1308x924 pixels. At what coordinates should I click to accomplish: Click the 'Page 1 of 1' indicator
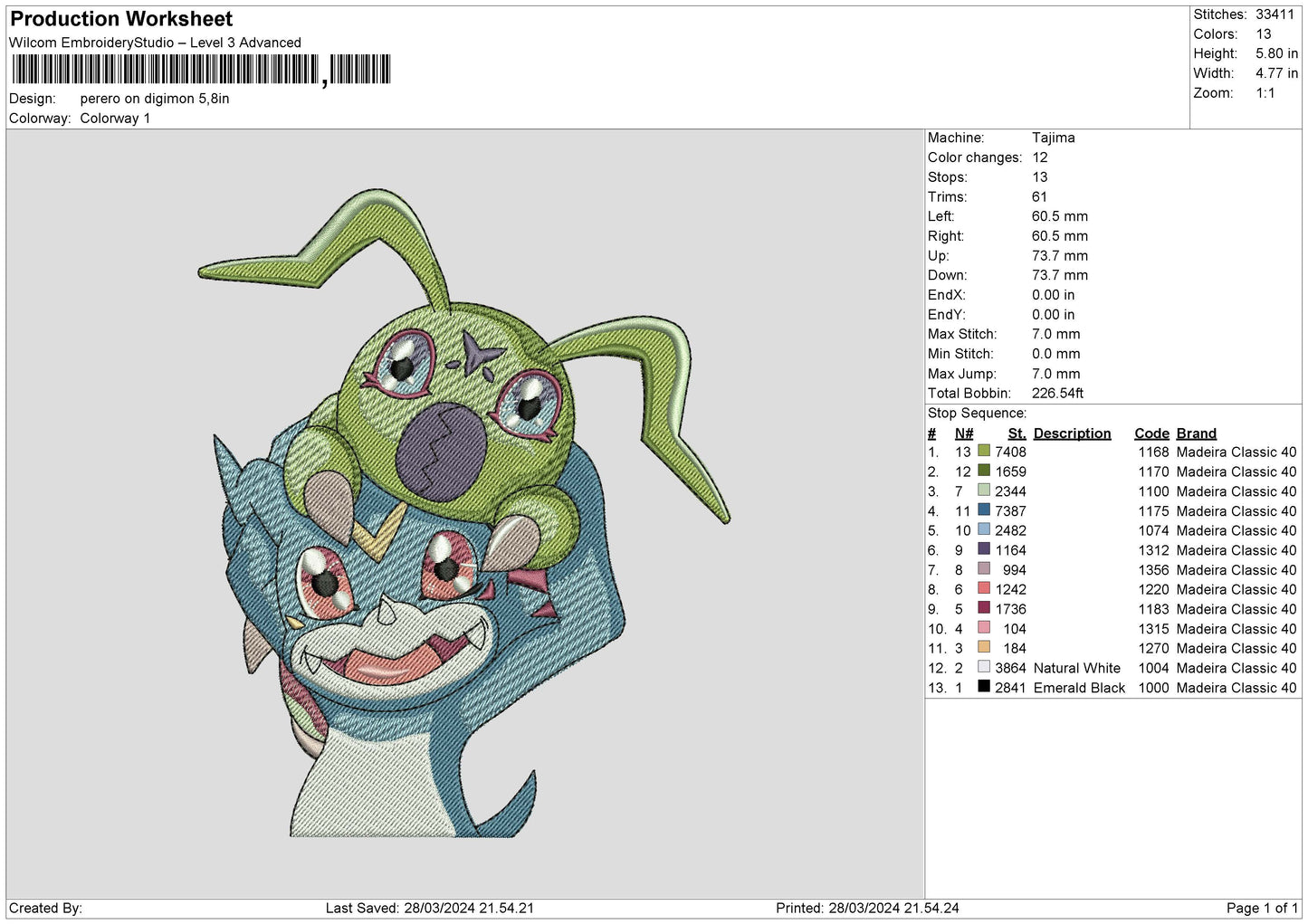pyautogui.click(x=1262, y=908)
